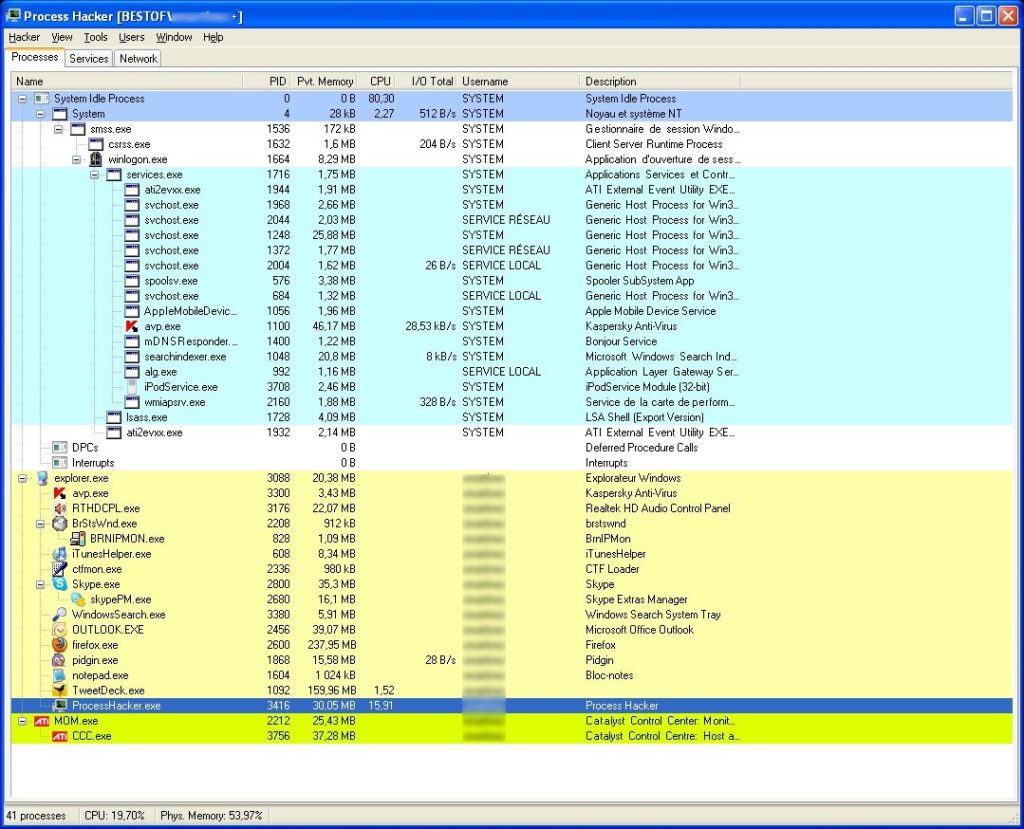Select the wmiapsrv.exe process row
Screen dimensions: 1024x829
[x=512, y=402]
